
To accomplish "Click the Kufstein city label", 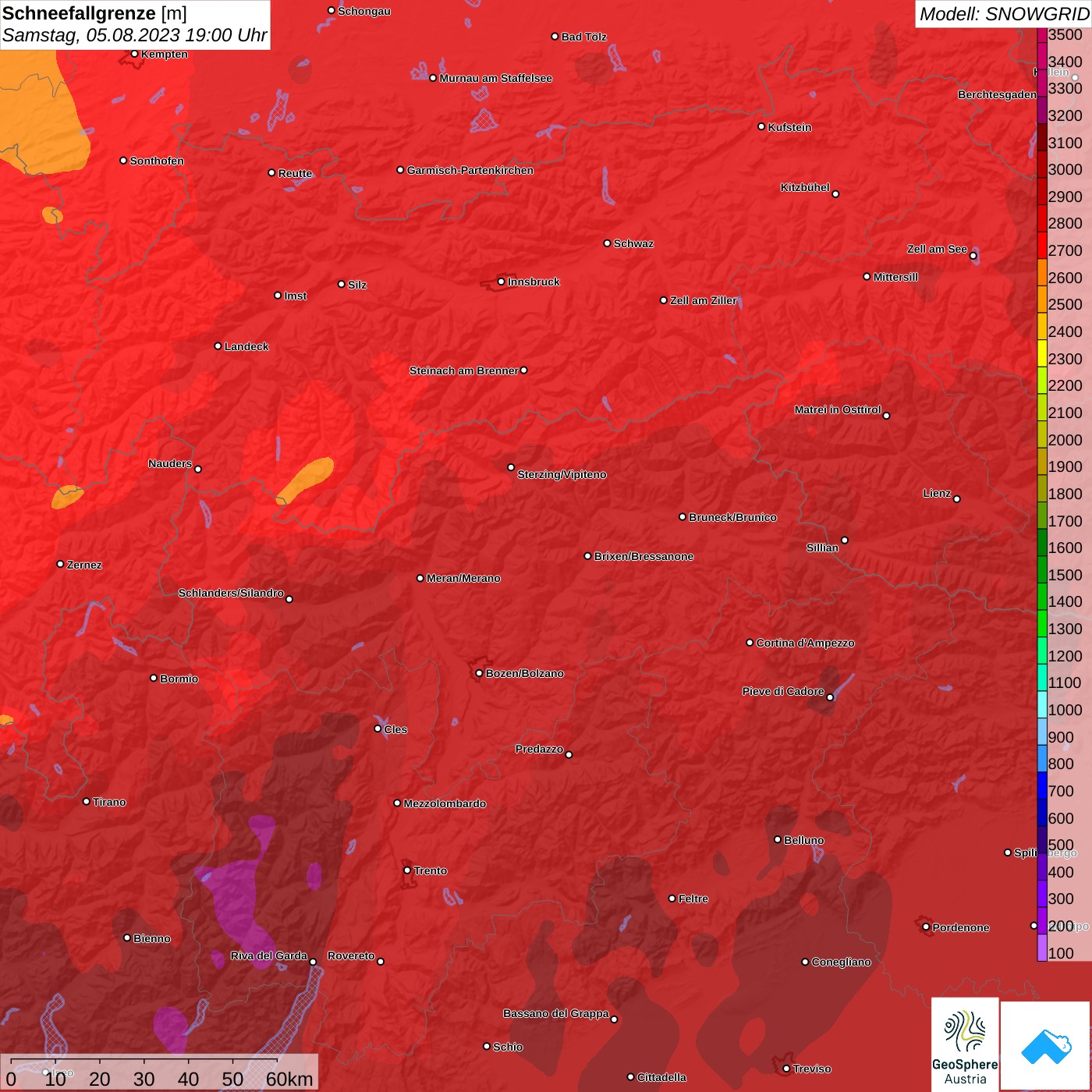I will pyautogui.click(x=789, y=127).
